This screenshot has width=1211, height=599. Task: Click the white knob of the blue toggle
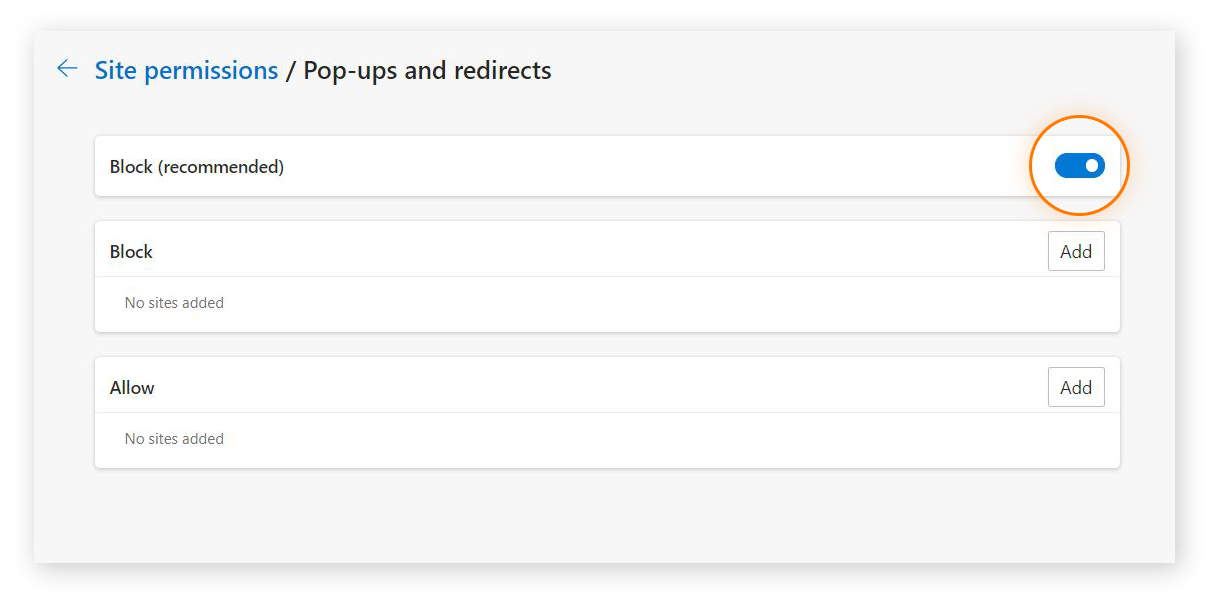click(x=1091, y=166)
